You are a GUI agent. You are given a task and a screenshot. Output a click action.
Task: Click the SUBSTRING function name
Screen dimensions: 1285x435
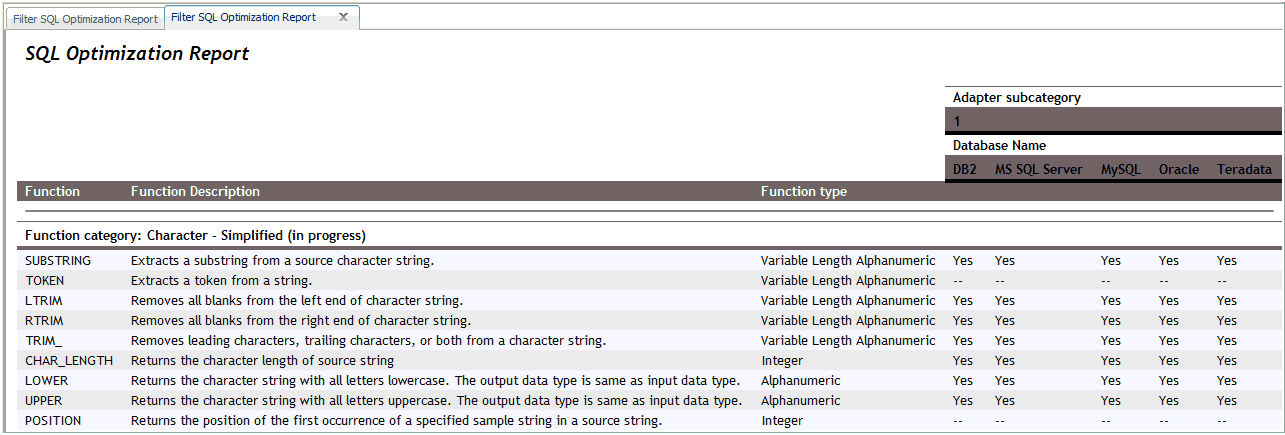pyautogui.click(x=58, y=260)
